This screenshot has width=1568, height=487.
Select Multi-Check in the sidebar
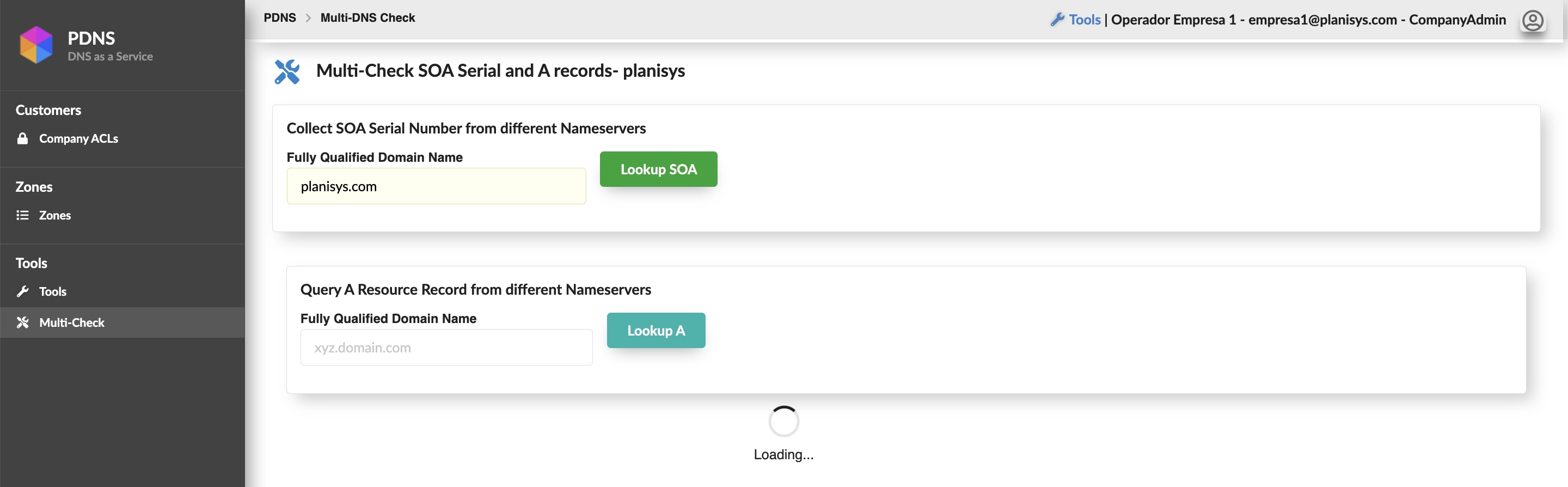72,322
